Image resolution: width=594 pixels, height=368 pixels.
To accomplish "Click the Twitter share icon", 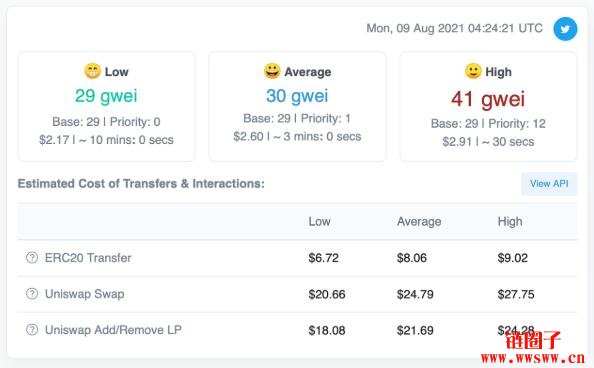I will coord(565,29).
